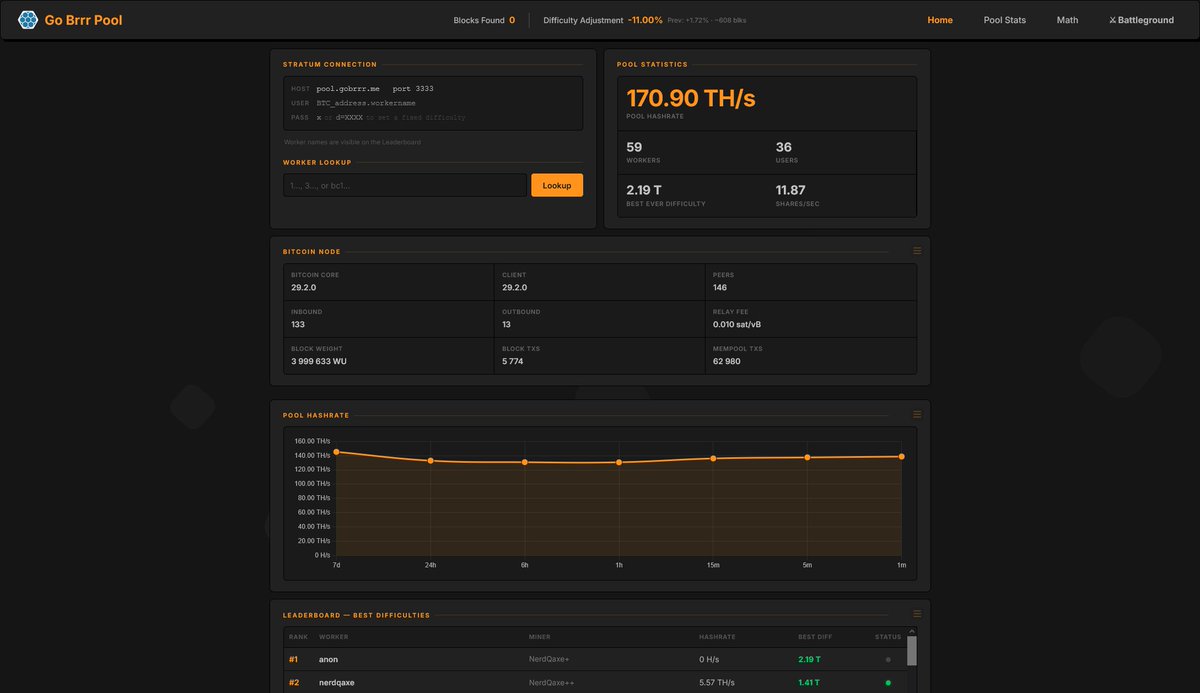Select the 1h point on hashrate chart
Image resolution: width=1200 pixels, height=693 pixels.
(619, 462)
